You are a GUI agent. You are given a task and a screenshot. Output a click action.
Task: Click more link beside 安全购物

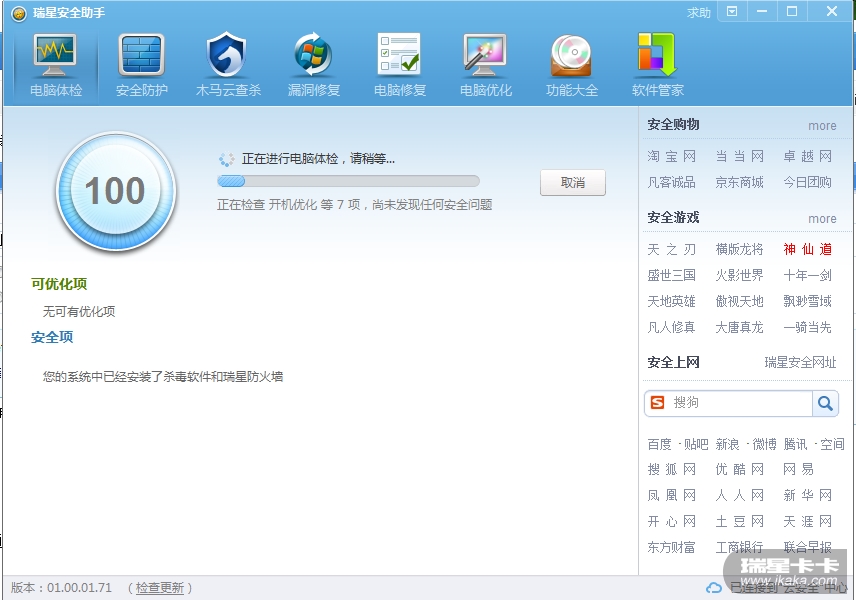click(822, 126)
